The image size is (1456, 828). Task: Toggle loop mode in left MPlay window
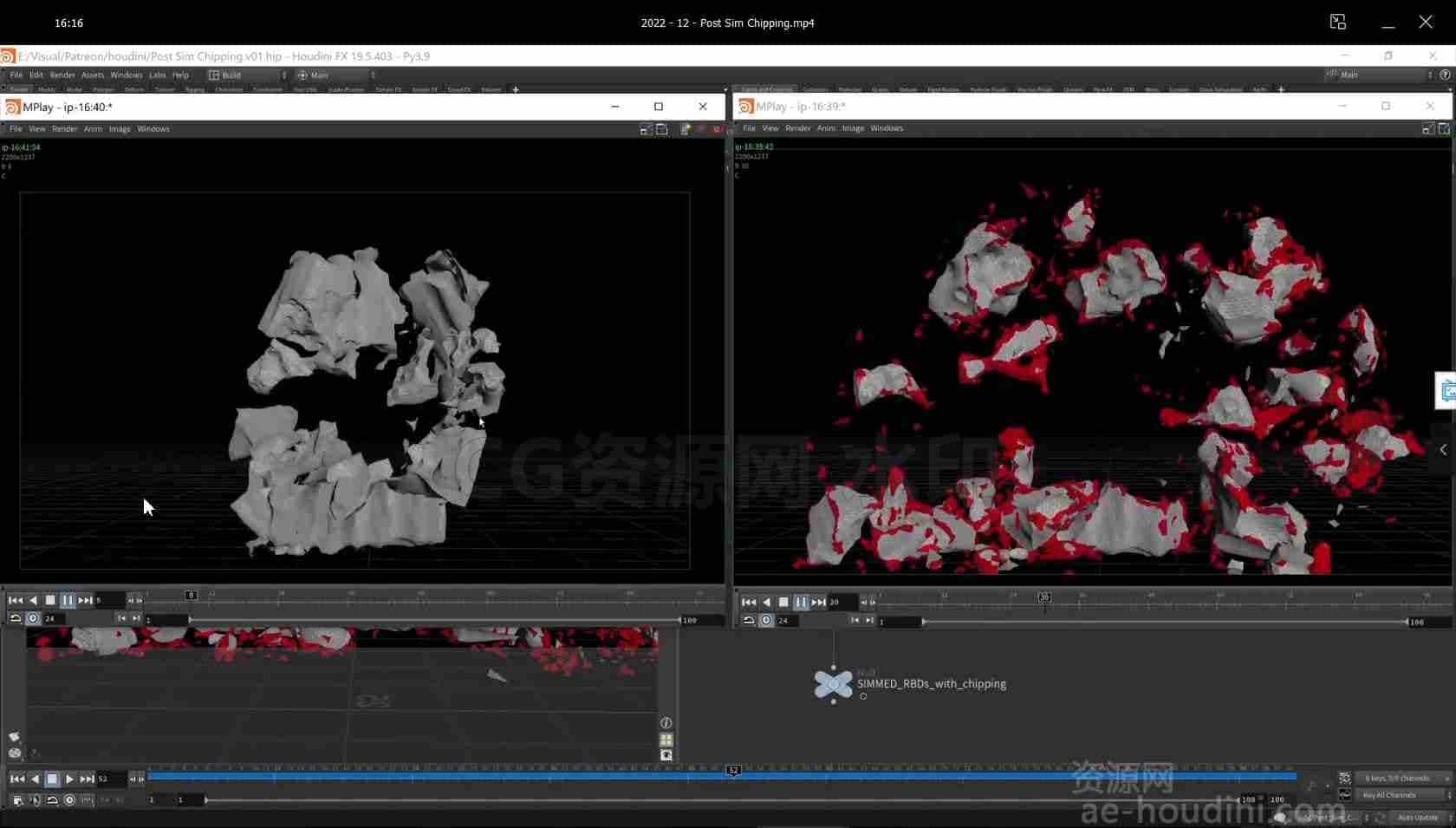click(16, 618)
